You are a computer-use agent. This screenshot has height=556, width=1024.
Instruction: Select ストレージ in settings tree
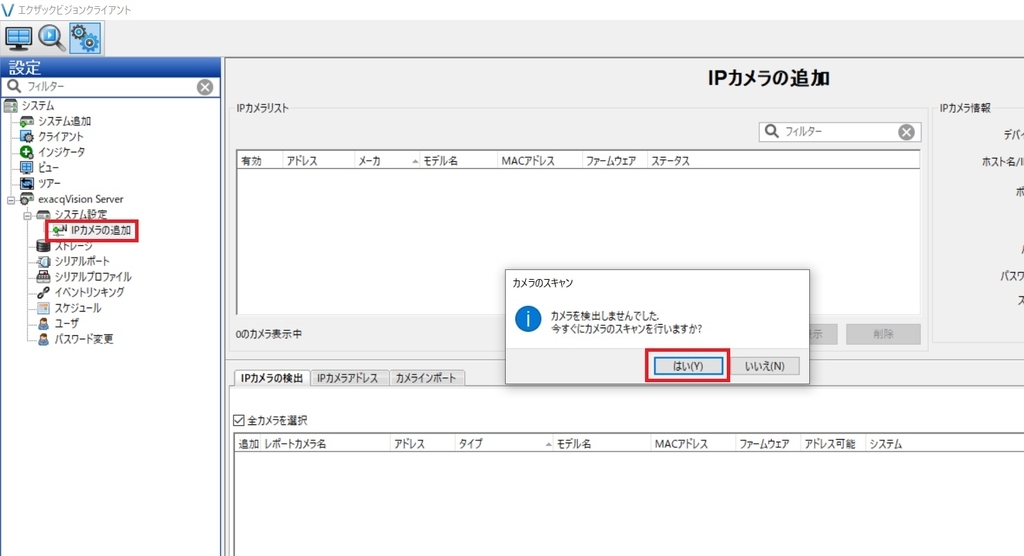[x=73, y=246]
